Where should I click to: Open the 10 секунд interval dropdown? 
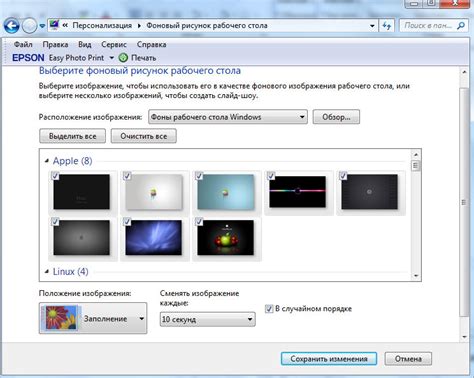point(208,319)
